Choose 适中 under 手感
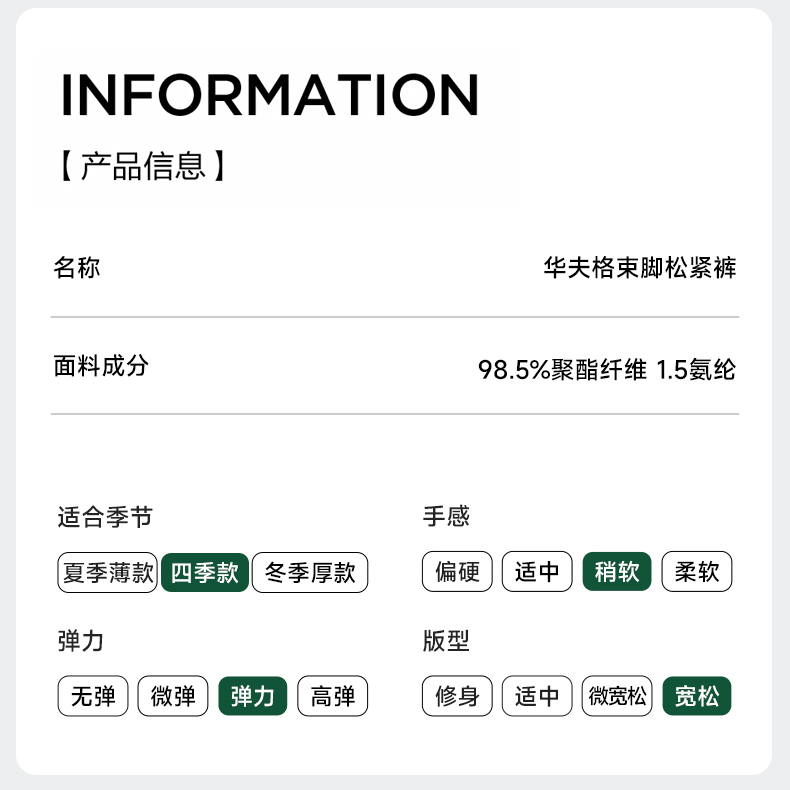The height and width of the screenshot is (790, 790). click(537, 573)
